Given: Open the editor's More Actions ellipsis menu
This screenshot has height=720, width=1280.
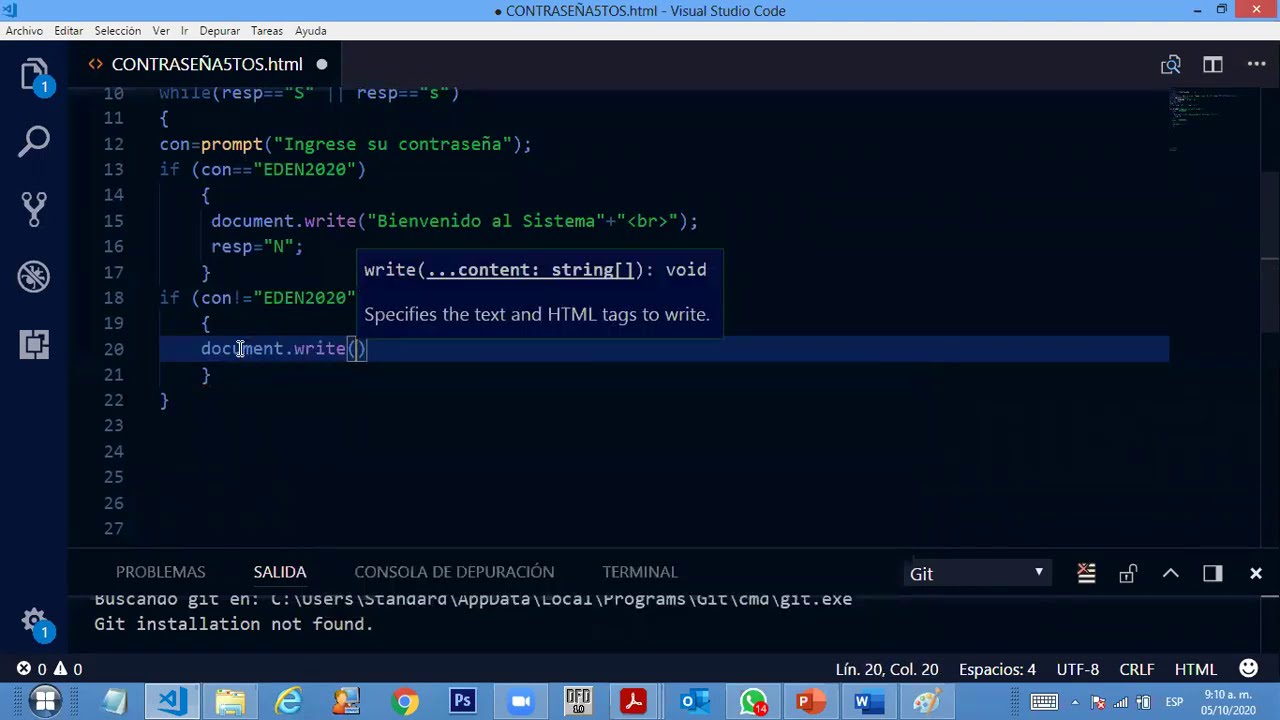Looking at the screenshot, I should click(1256, 64).
